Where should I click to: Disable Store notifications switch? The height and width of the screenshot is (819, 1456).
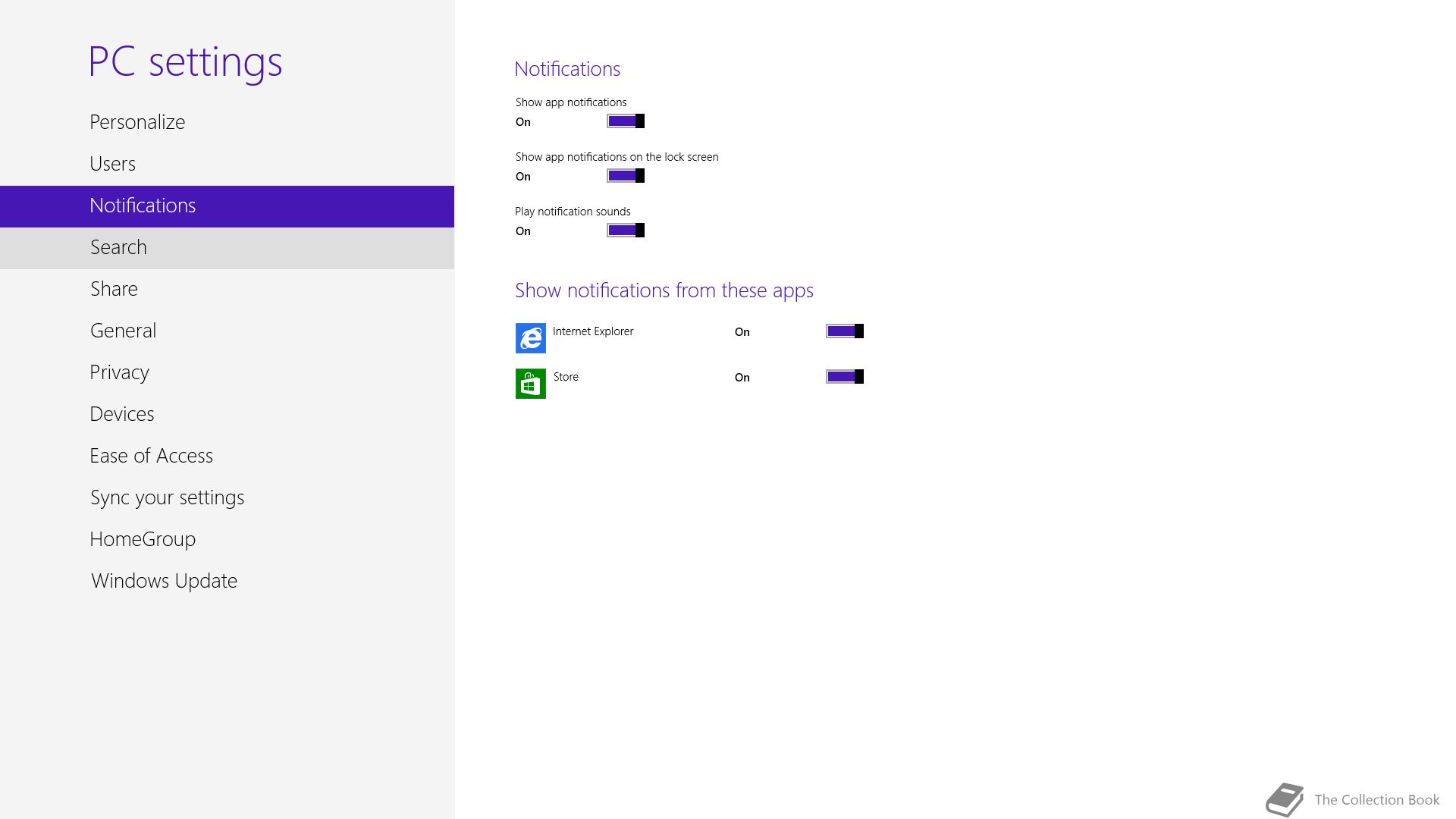[845, 377]
